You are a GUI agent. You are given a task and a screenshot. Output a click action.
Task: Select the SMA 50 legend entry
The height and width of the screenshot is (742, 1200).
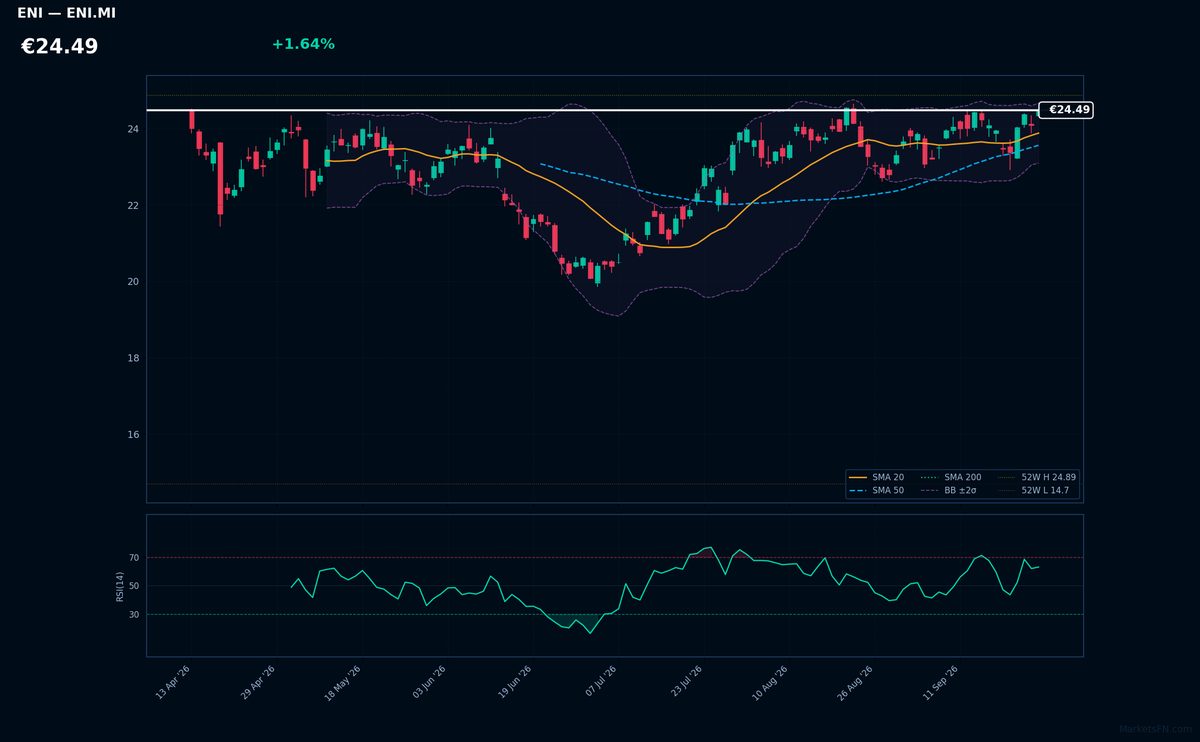pos(876,491)
